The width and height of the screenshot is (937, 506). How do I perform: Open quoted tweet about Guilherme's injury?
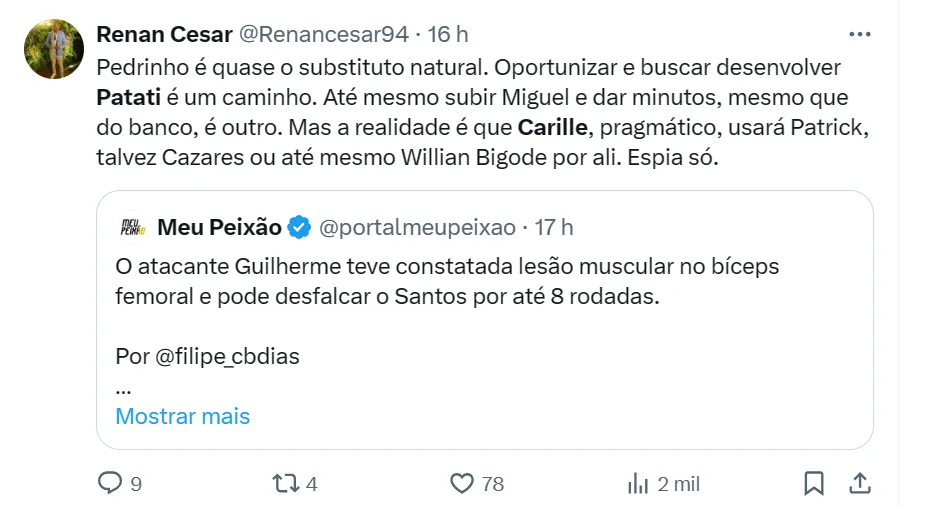[485, 282]
